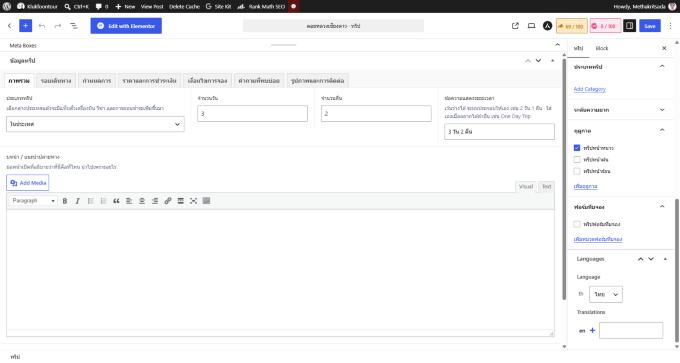Image resolution: width=680 pixels, height=363 pixels.
Task: Click the duration display text field
Action: pyautogui.click(x=499, y=131)
